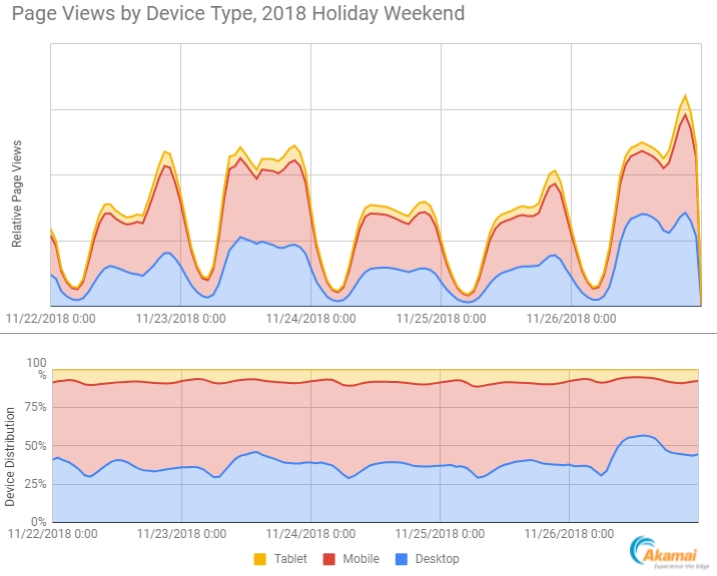Click the 25% tick on distribution chart
This screenshot has height=576, width=717.
[35, 483]
